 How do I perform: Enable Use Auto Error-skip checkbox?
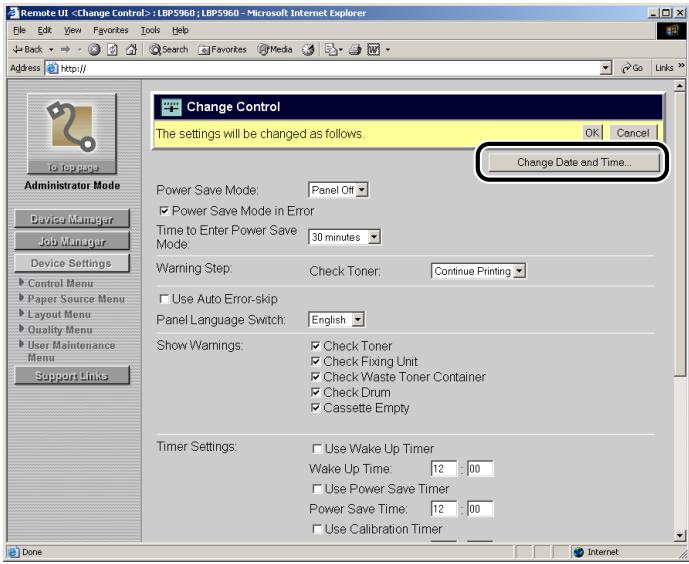coord(164,299)
